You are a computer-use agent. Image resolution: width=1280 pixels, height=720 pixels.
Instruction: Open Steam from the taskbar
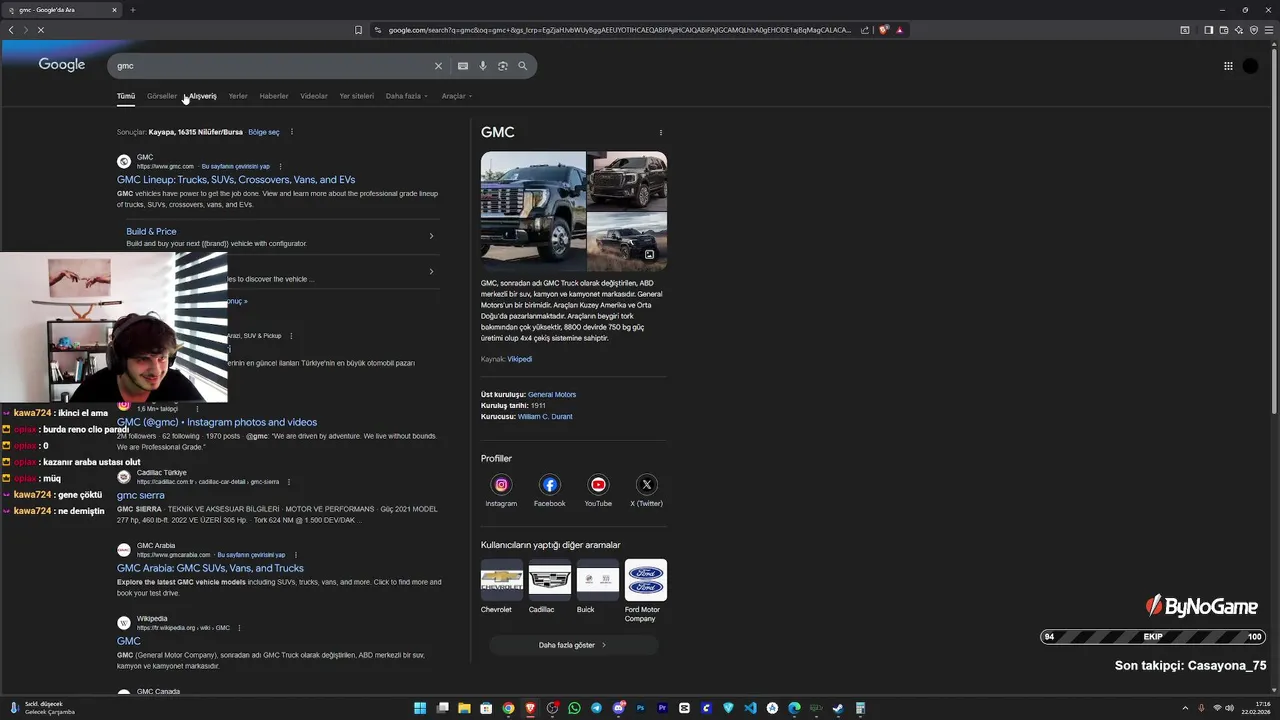click(838, 708)
